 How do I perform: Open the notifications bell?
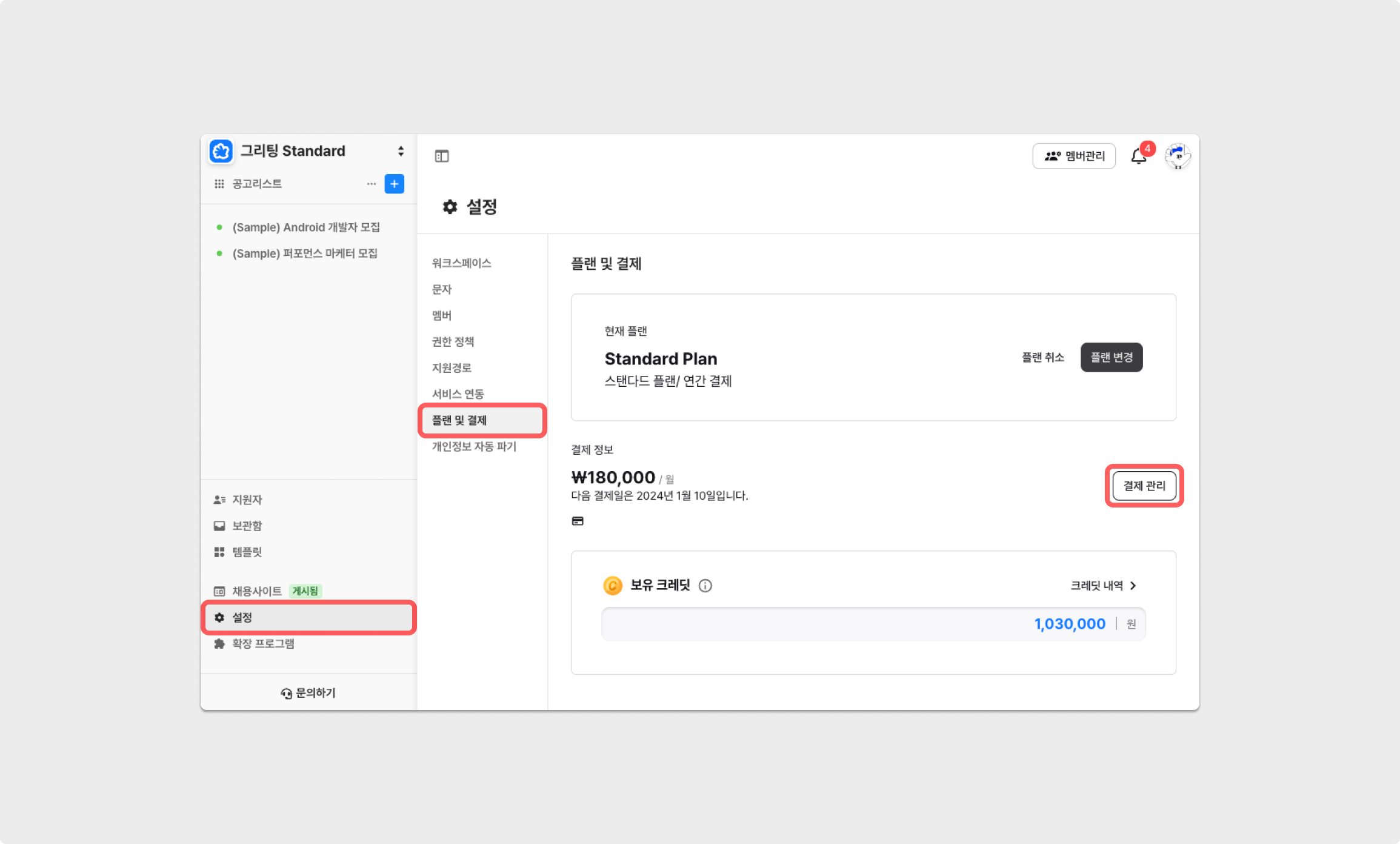pyautogui.click(x=1138, y=156)
